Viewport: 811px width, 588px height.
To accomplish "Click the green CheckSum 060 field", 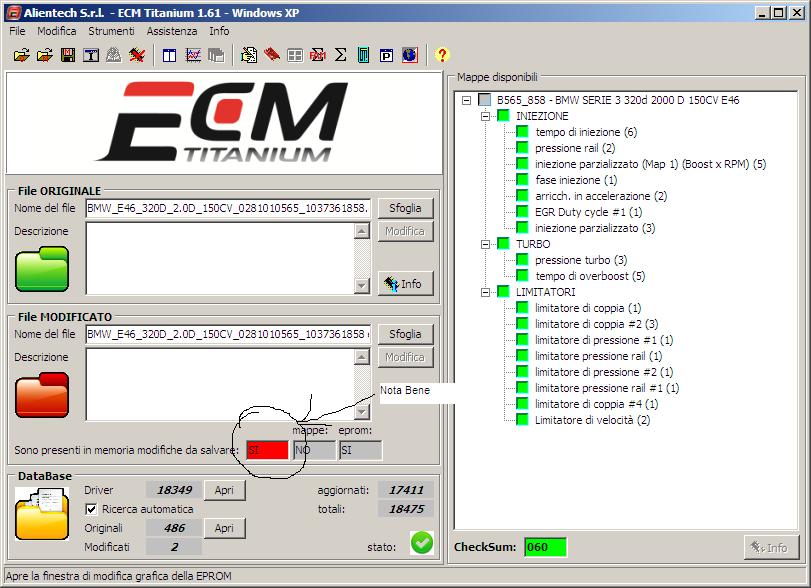I will 545,547.
